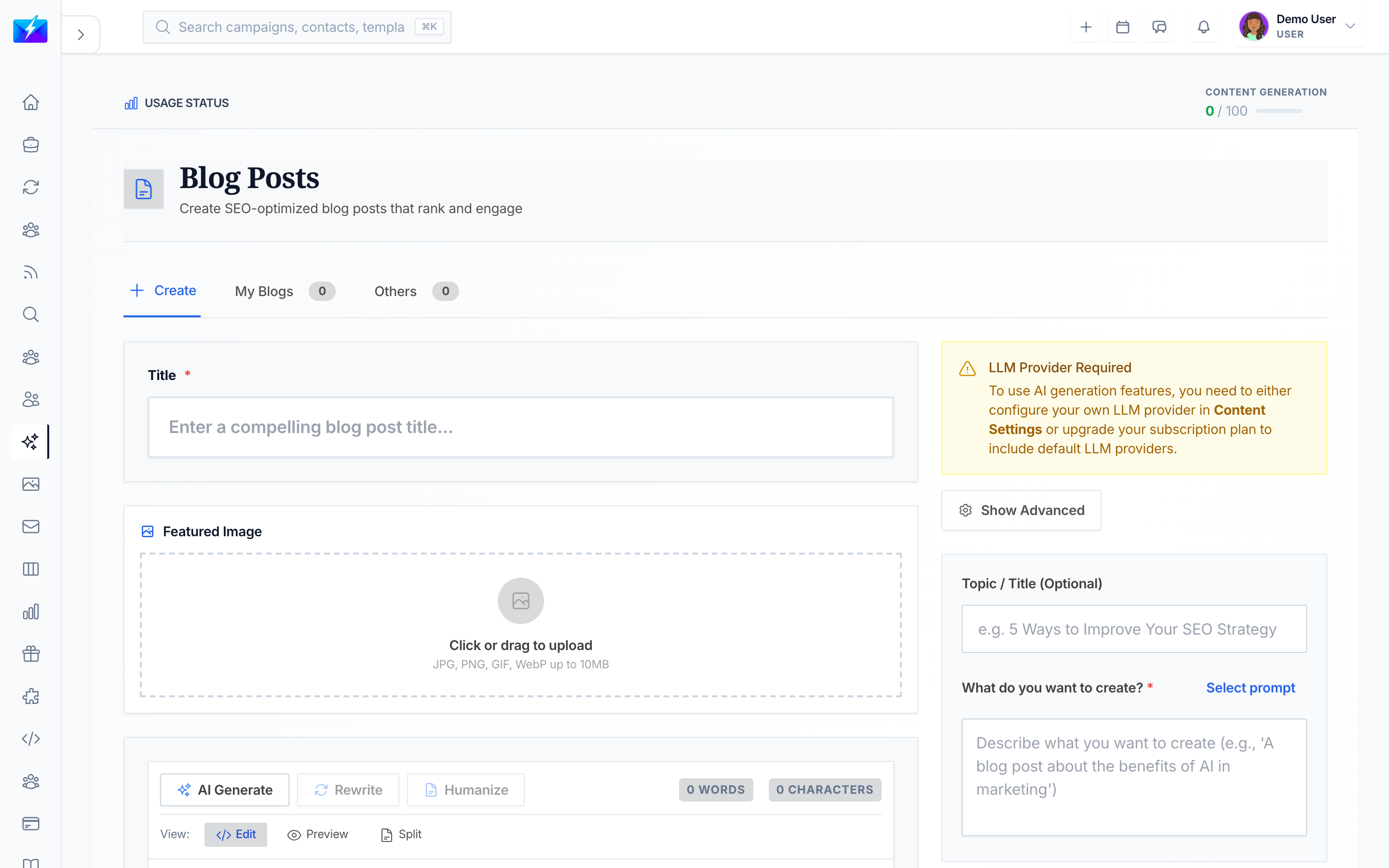
Task: Open the Content Settings link in warning
Action: click(x=1127, y=420)
